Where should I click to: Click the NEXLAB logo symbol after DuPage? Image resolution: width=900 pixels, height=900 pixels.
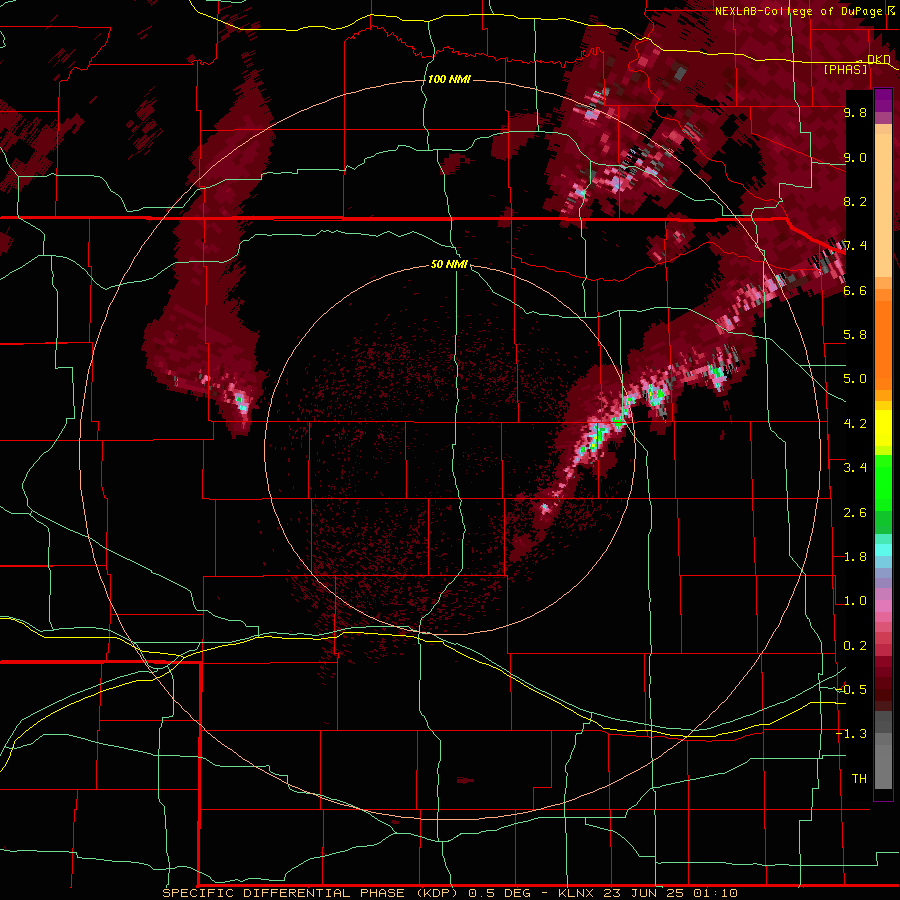pos(890,10)
